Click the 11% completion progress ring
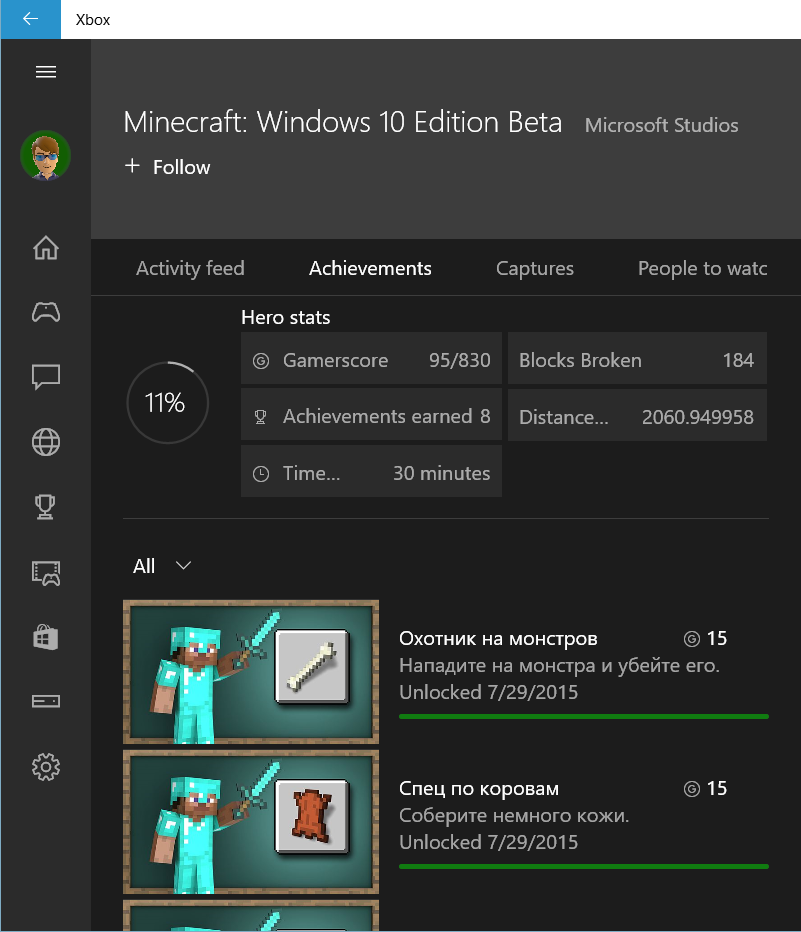The width and height of the screenshot is (801, 932). tap(168, 402)
